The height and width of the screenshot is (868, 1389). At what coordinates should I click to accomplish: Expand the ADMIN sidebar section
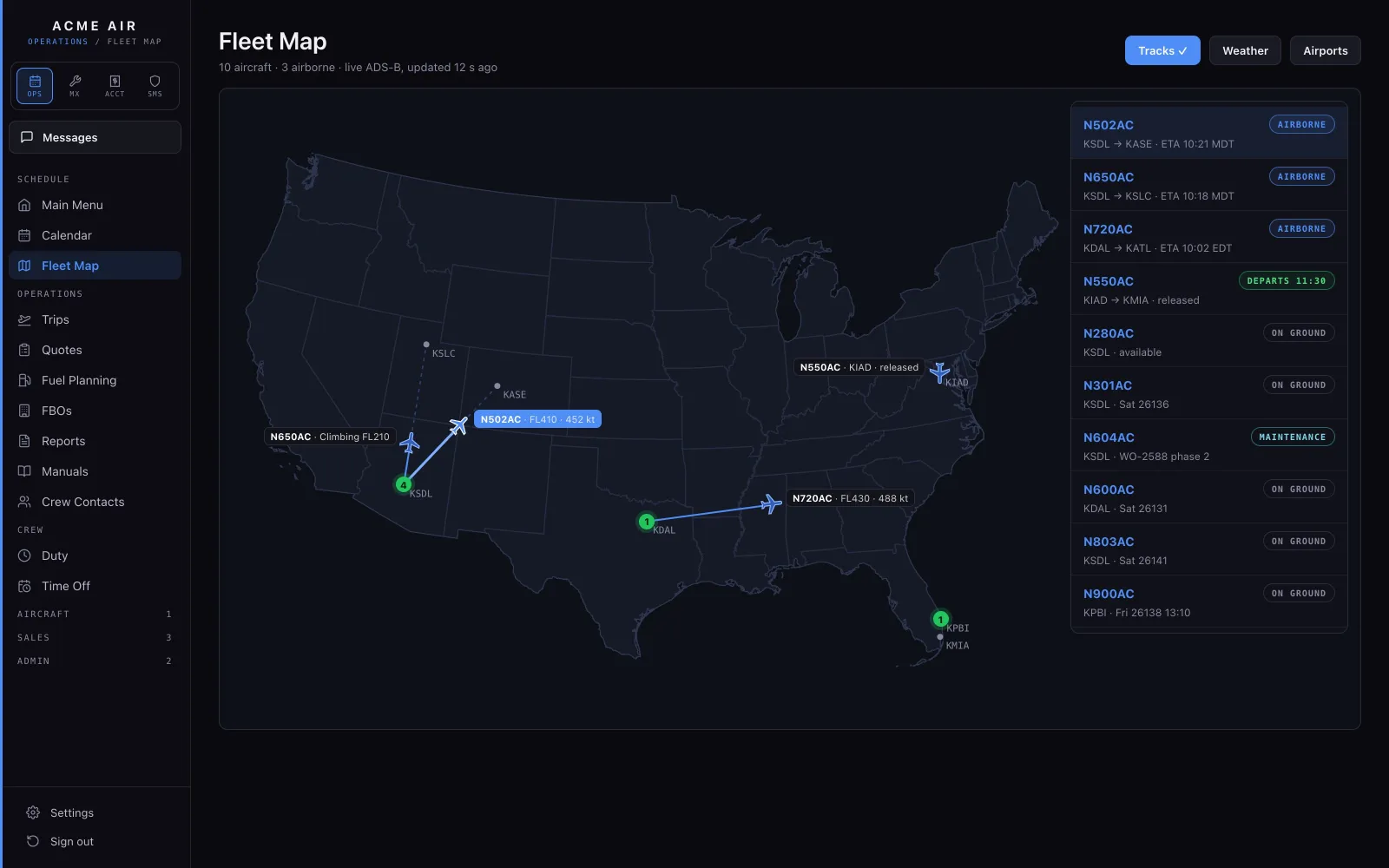(x=95, y=661)
